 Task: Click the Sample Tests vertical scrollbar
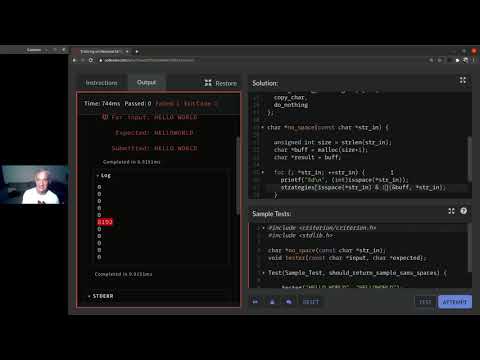(x=469, y=247)
